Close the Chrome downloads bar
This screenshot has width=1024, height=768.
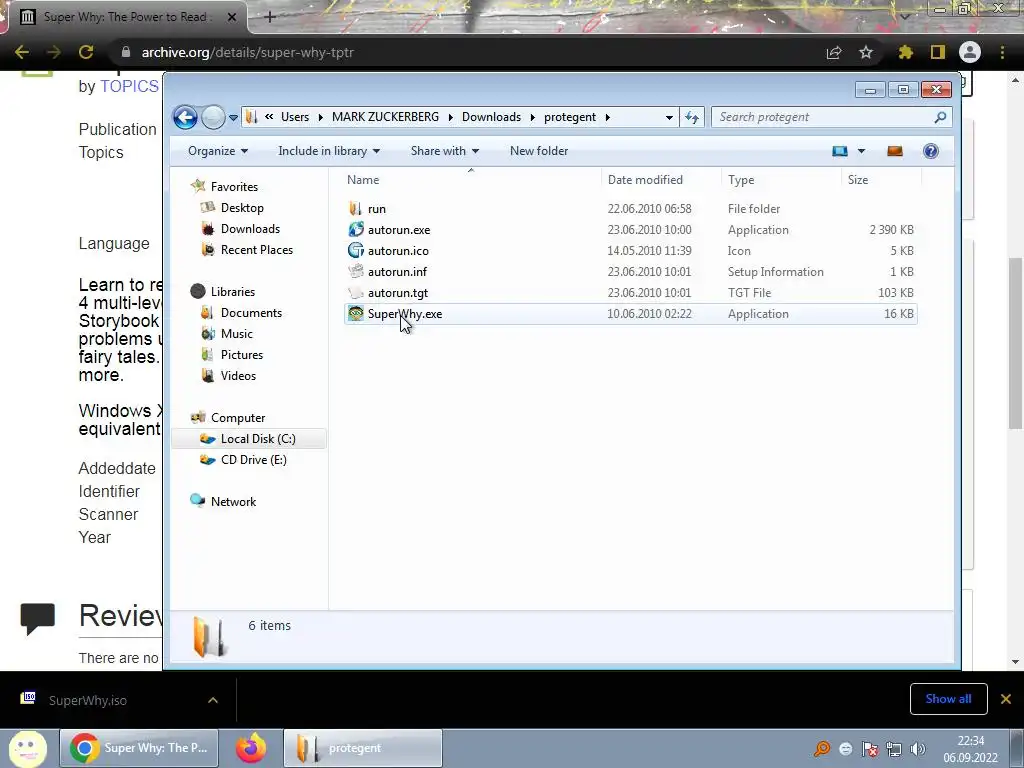tap(1006, 699)
